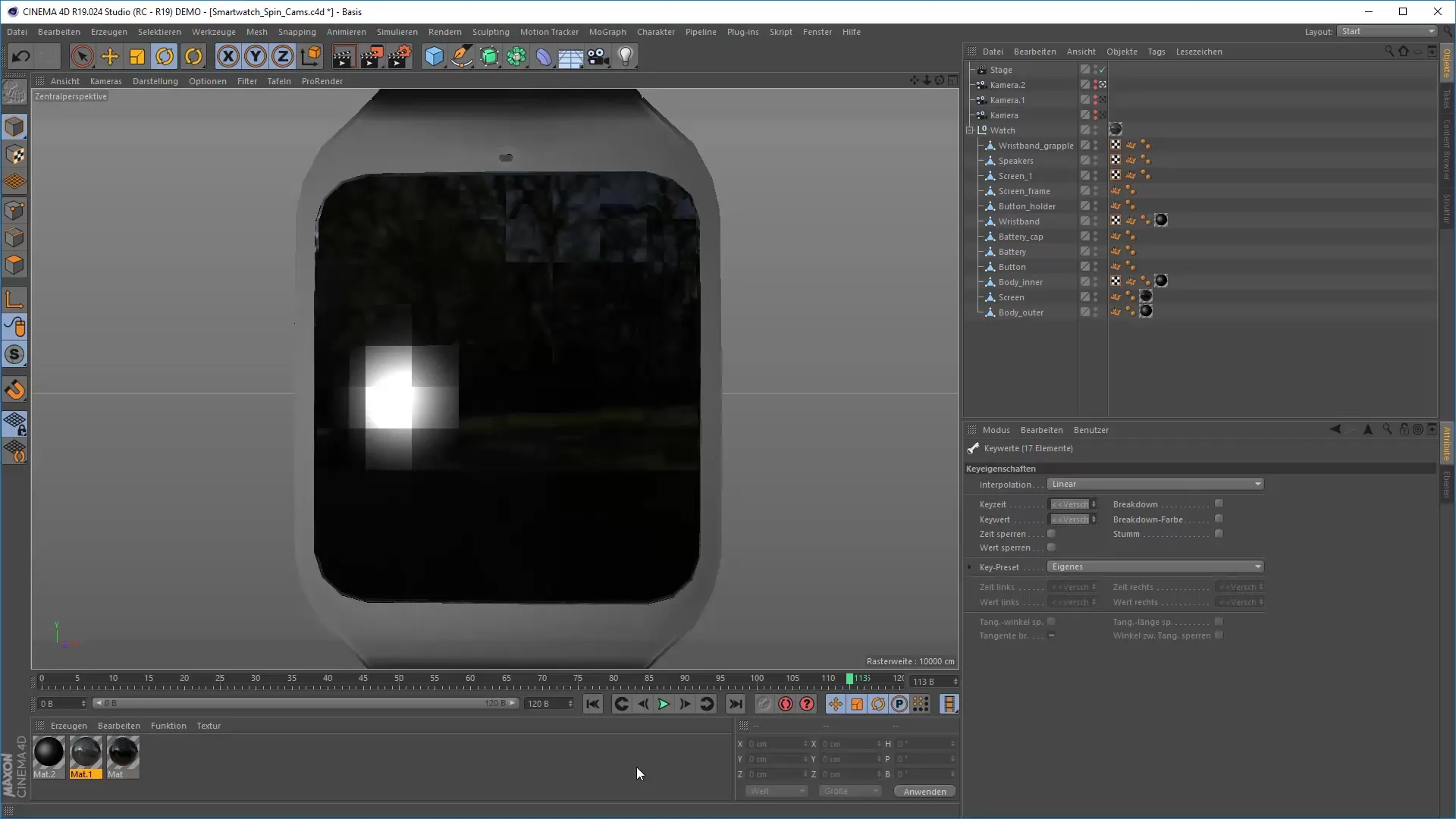1456x819 pixels.
Task: Enable the Zeit sperren checkbox
Action: click(1051, 534)
